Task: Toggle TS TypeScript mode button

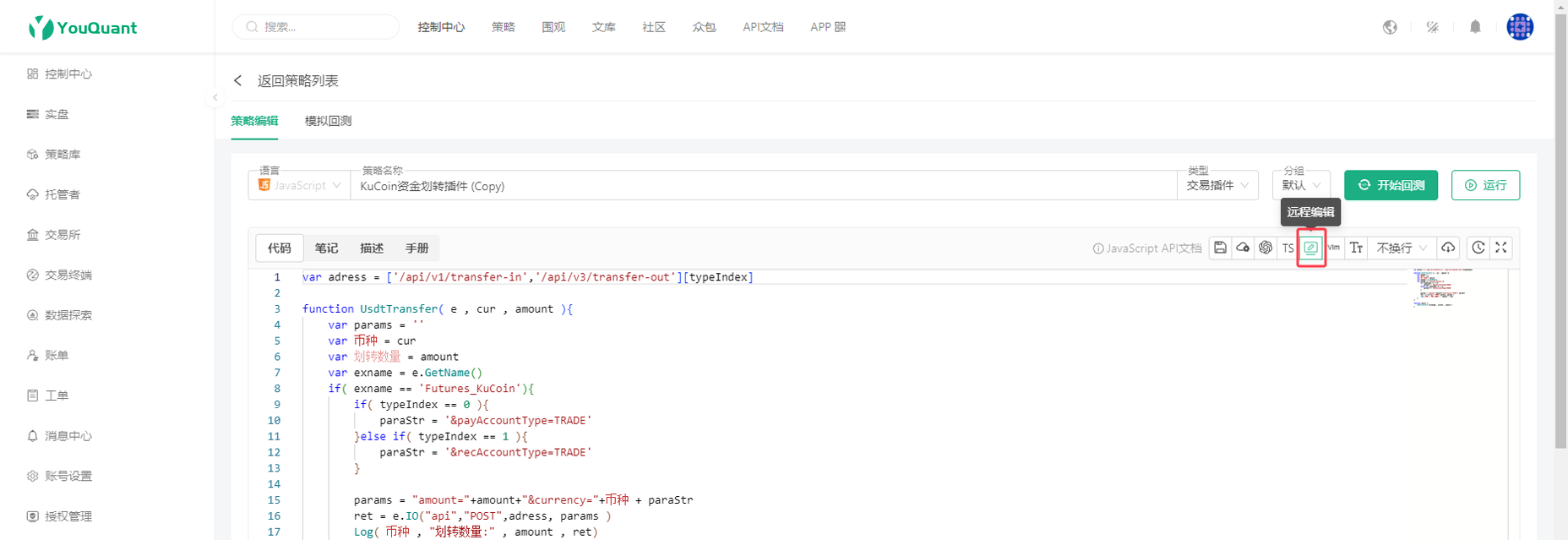Action: click(1288, 248)
